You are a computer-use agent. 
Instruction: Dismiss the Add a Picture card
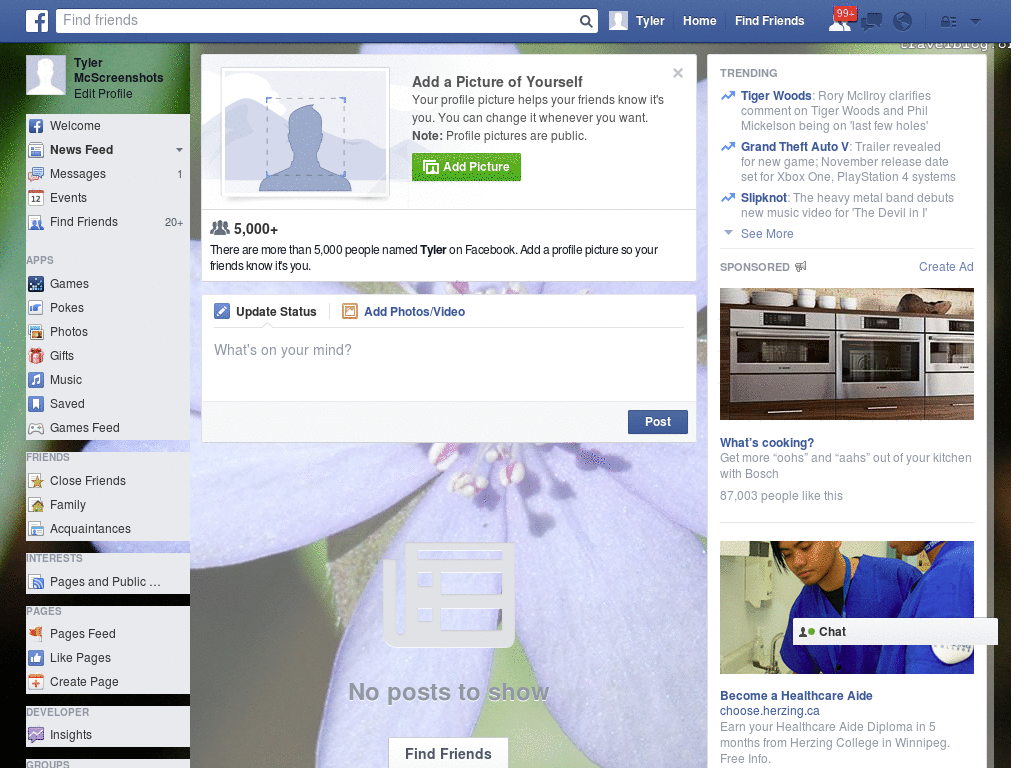pyautogui.click(x=678, y=73)
